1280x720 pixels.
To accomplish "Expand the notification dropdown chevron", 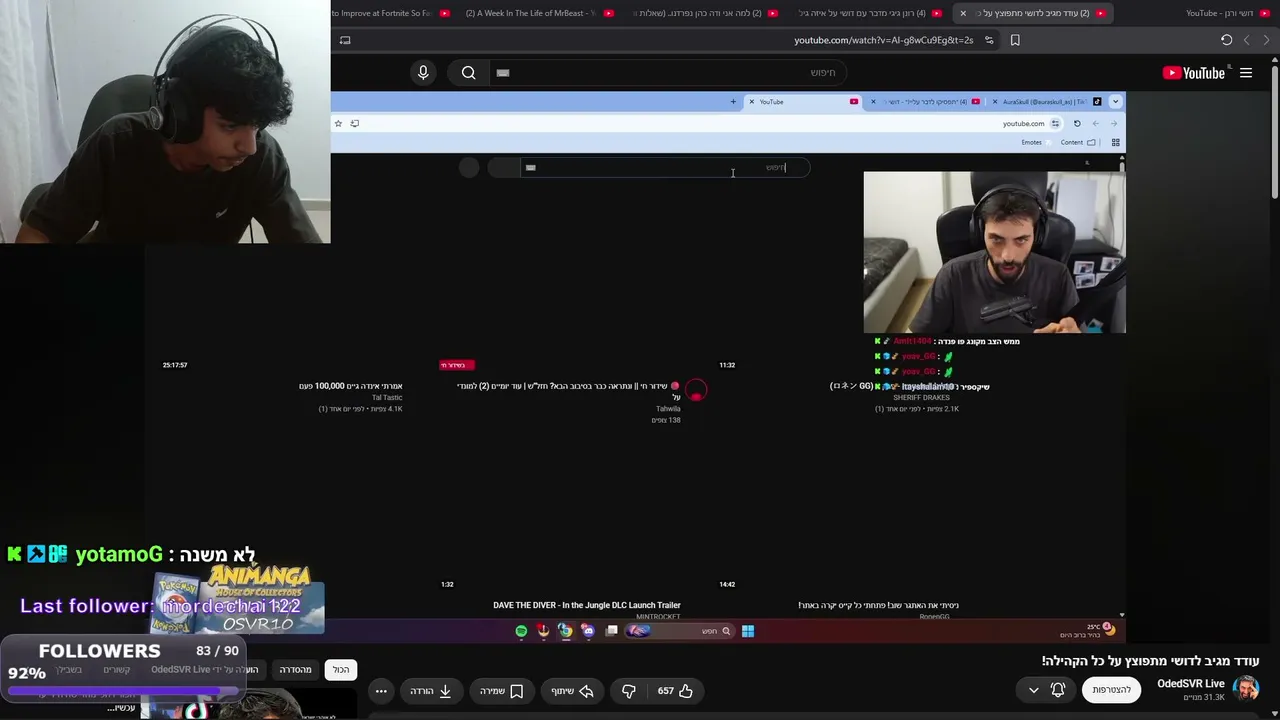I will tap(1034, 690).
